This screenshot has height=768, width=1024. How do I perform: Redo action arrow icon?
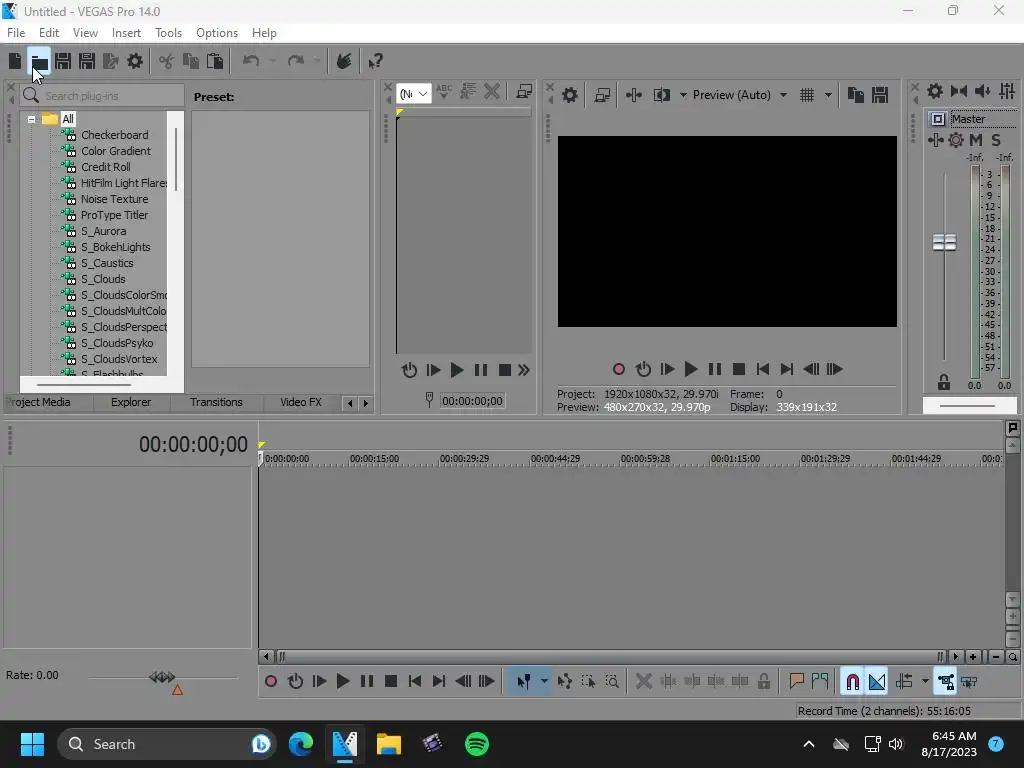tap(296, 61)
